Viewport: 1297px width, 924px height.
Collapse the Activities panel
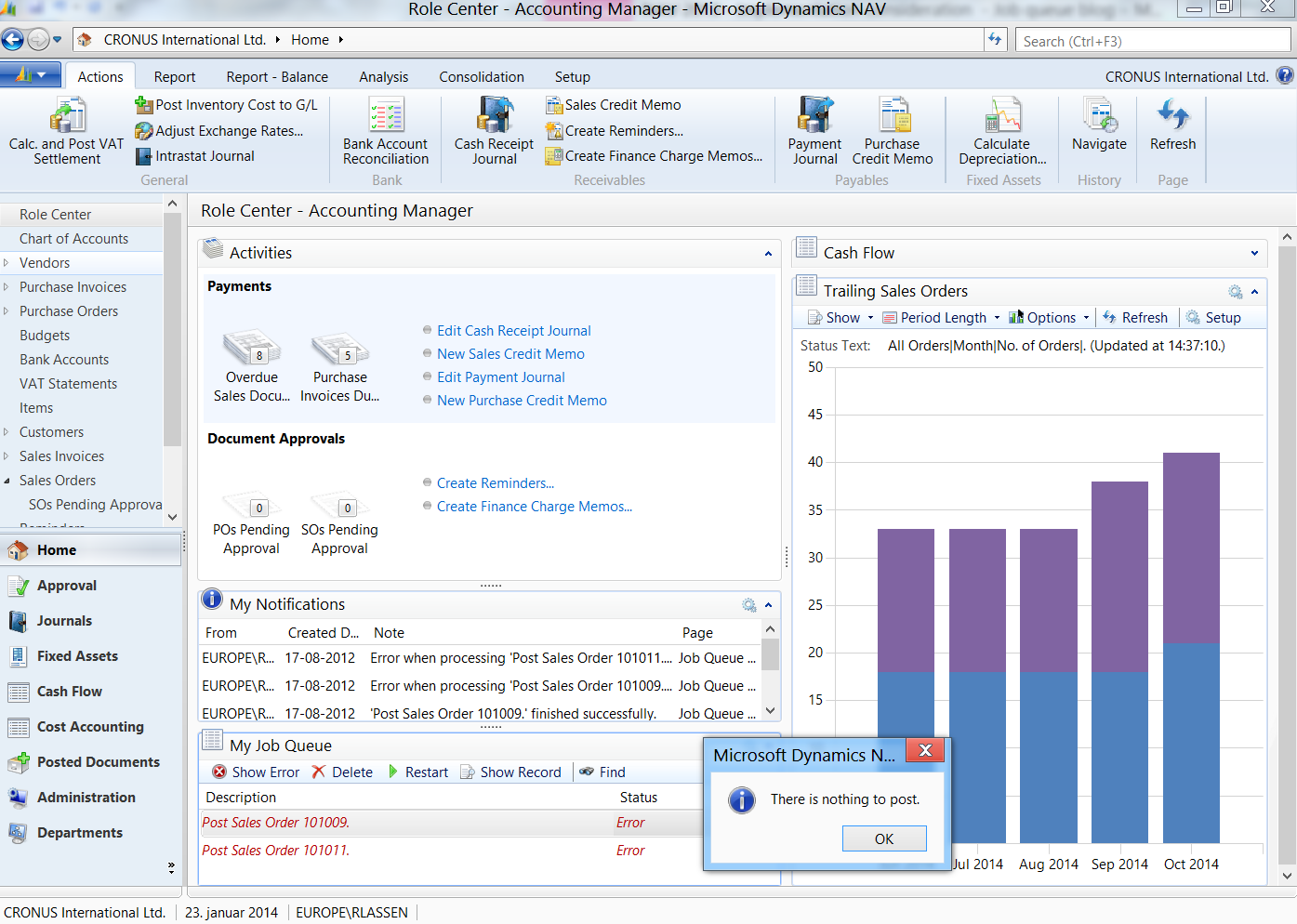768,254
